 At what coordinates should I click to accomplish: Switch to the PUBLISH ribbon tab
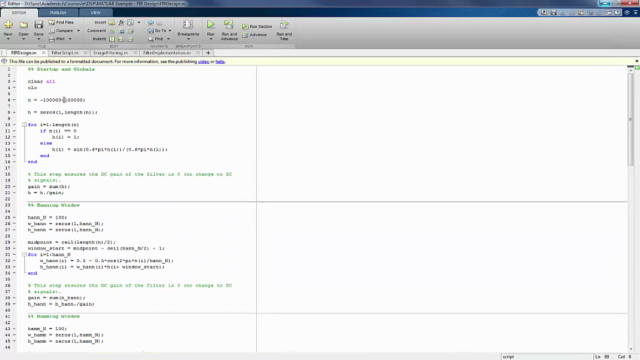point(58,13)
